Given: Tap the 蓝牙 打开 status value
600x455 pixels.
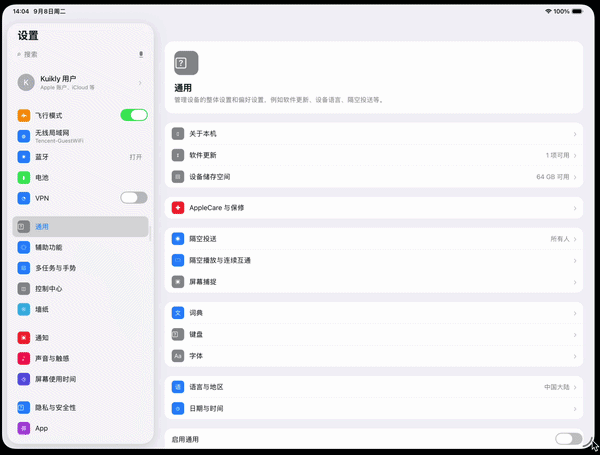Looking at the screenshot, I should pyautogui.click(x=135, y=157).
